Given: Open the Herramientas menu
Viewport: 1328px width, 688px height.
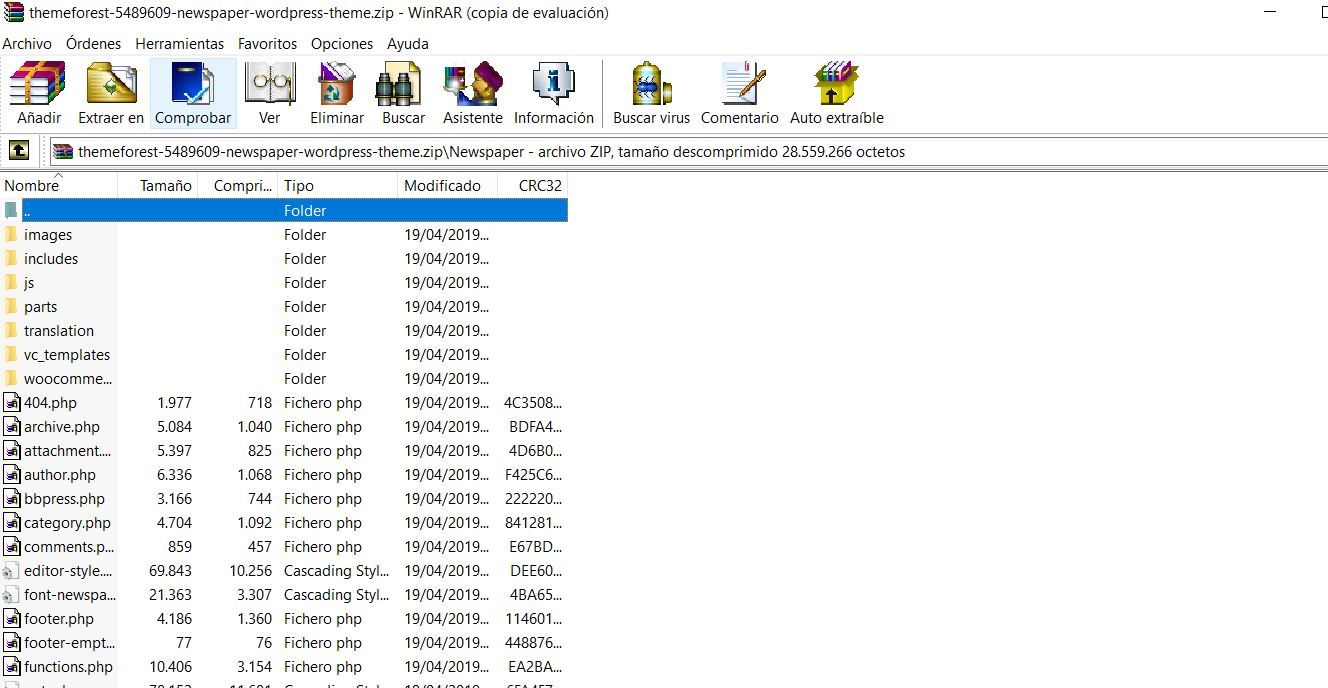Looking at the screenshot, I should point(180,44).
